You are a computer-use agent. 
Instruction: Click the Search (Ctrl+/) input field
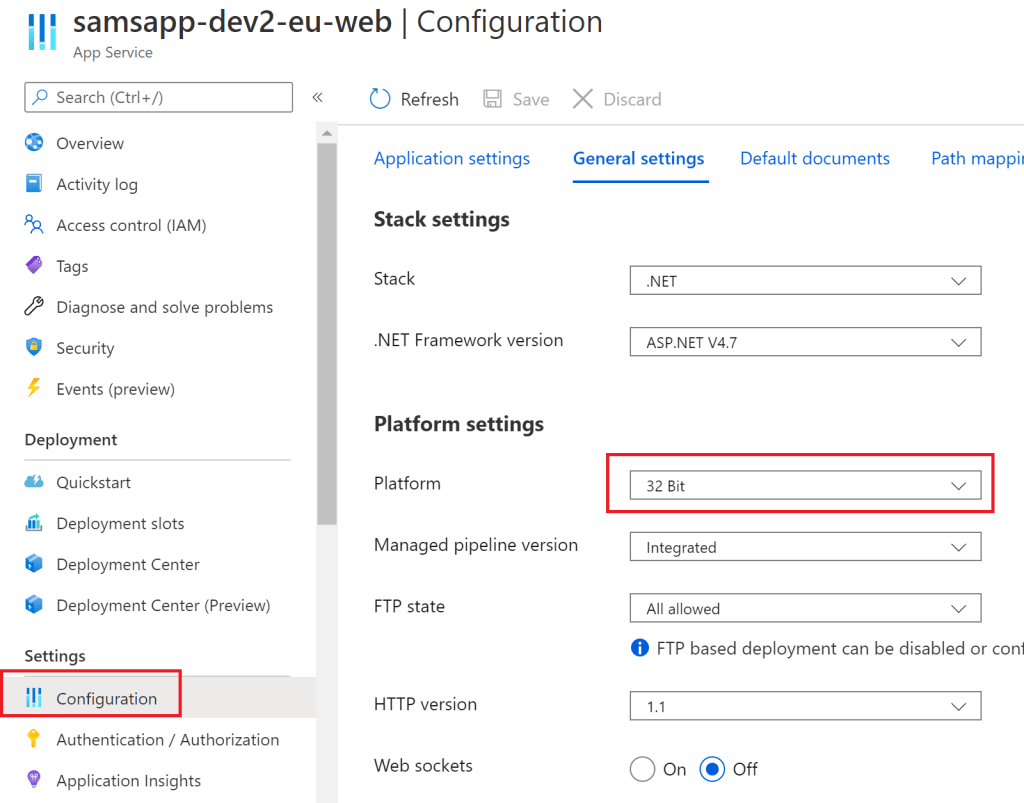(x=160, y=97)
